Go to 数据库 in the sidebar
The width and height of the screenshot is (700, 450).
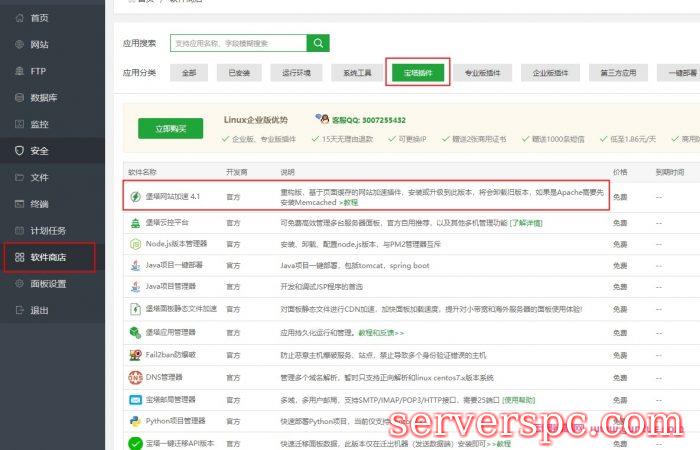42,98
